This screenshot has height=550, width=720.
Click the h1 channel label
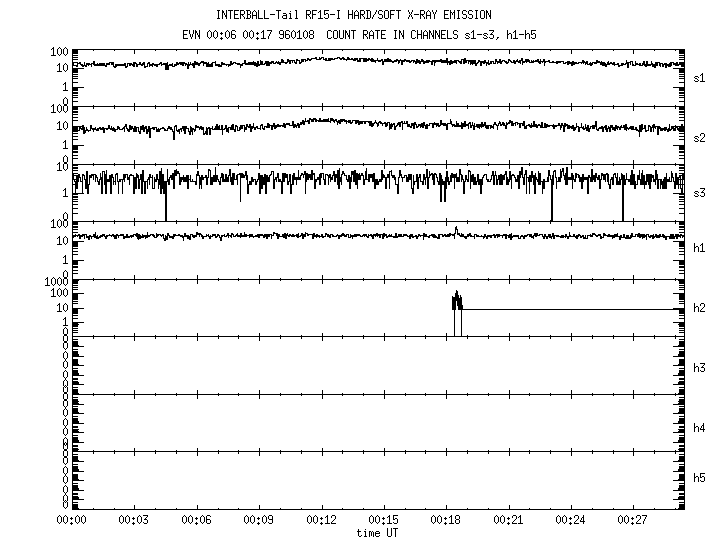click(700, 248)
